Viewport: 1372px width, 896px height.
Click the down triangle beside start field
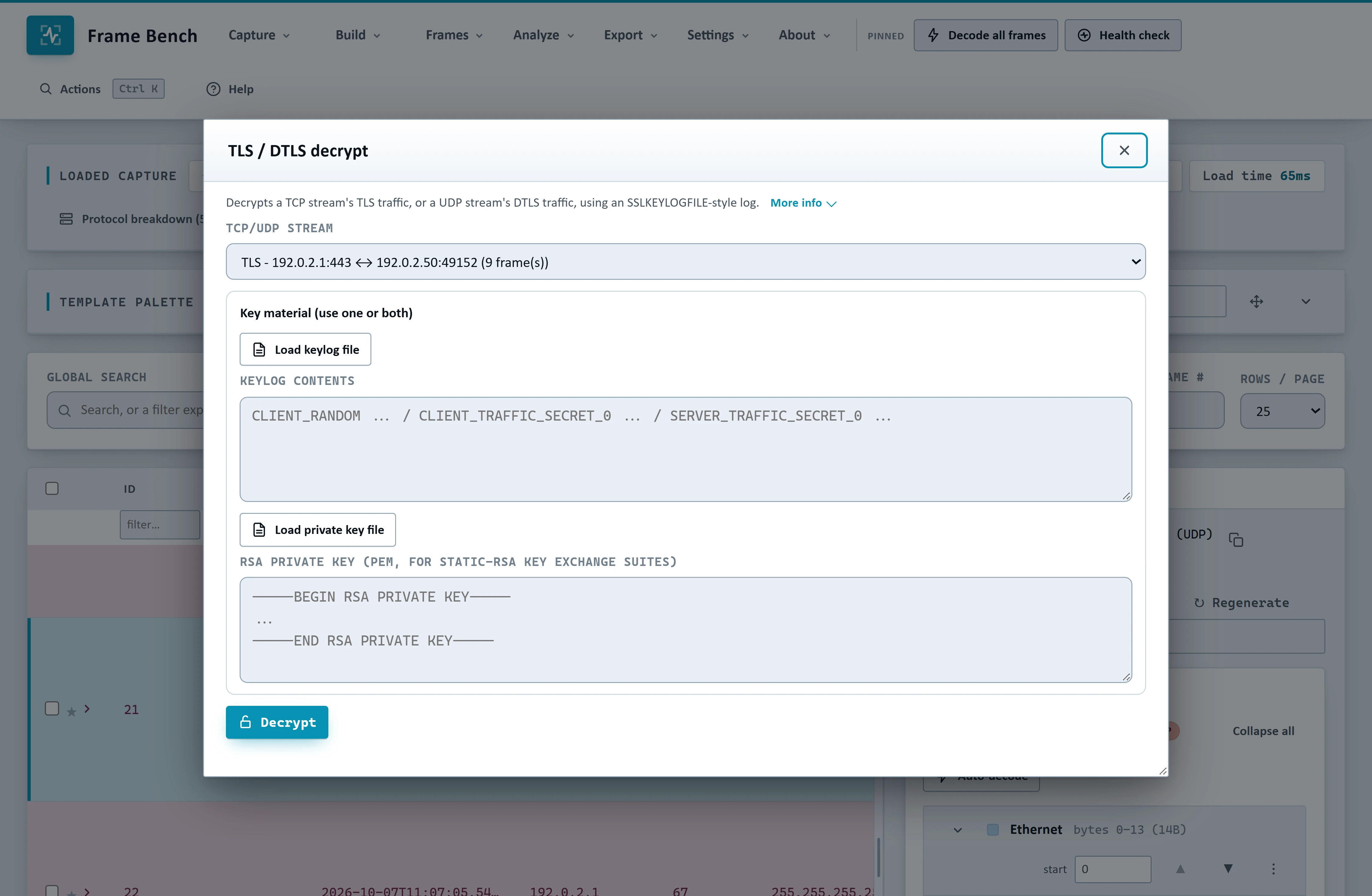1228,869
